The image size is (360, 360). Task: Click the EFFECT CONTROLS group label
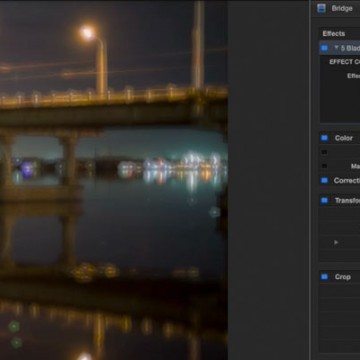point(345,62)
